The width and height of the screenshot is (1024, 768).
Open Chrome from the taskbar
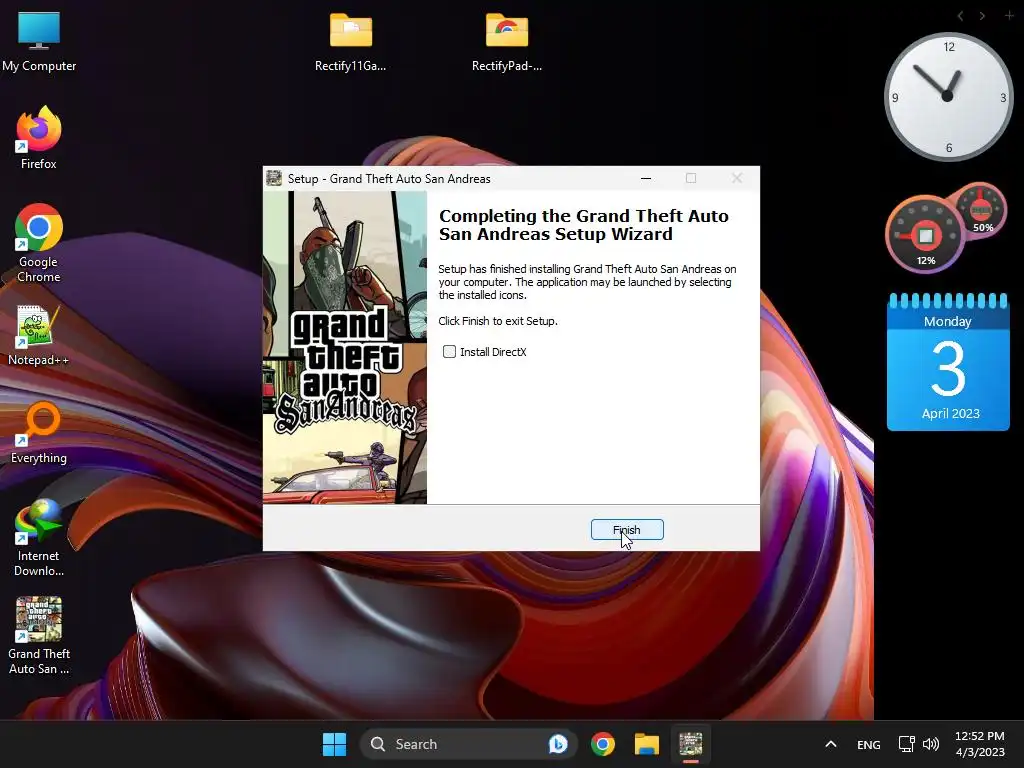click(603, 744)
